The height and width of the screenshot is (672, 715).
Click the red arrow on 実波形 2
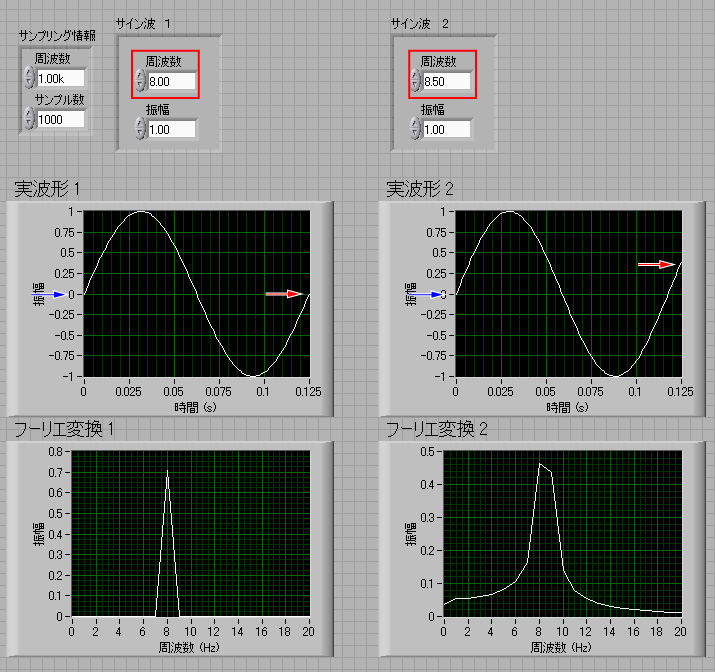656,264
